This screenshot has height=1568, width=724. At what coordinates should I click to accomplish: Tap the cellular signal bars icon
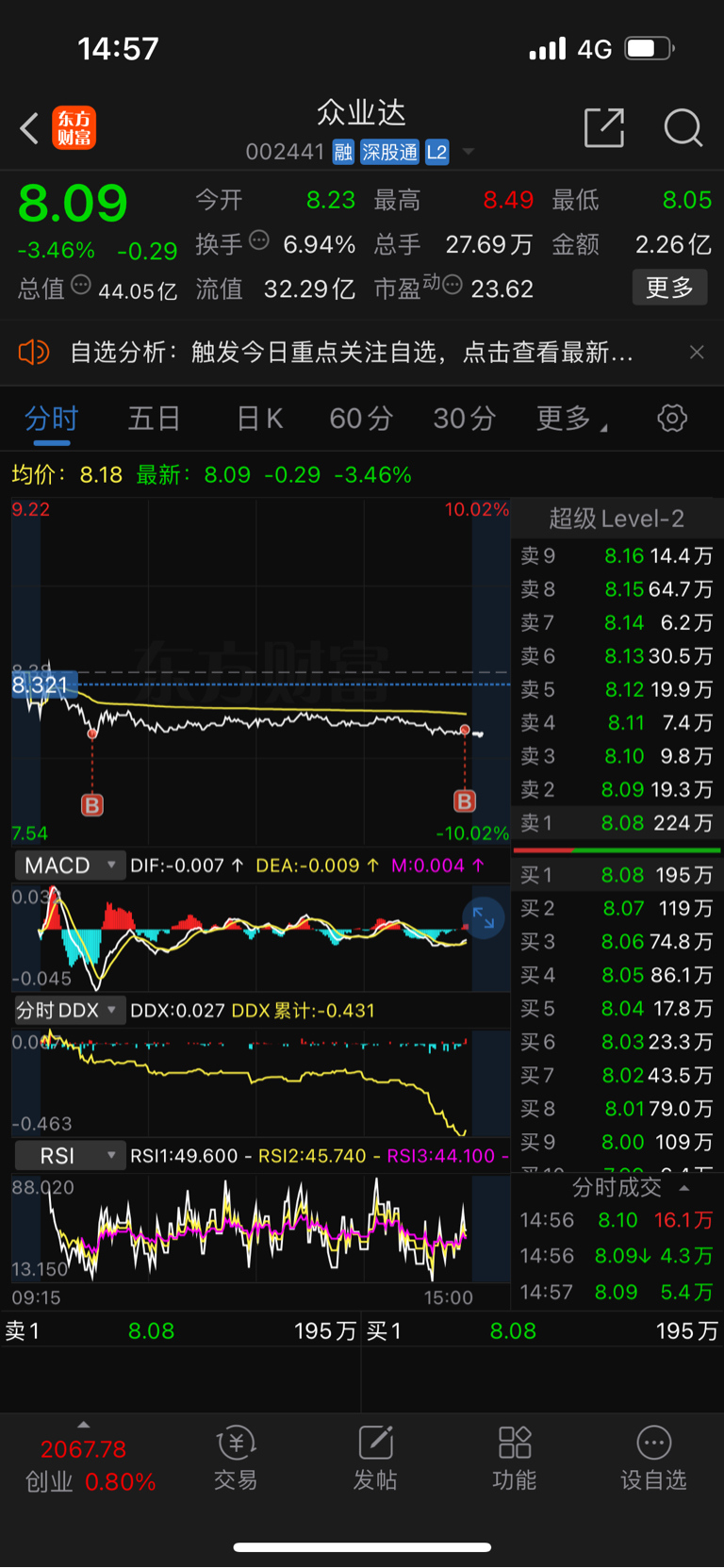[547, 48]
